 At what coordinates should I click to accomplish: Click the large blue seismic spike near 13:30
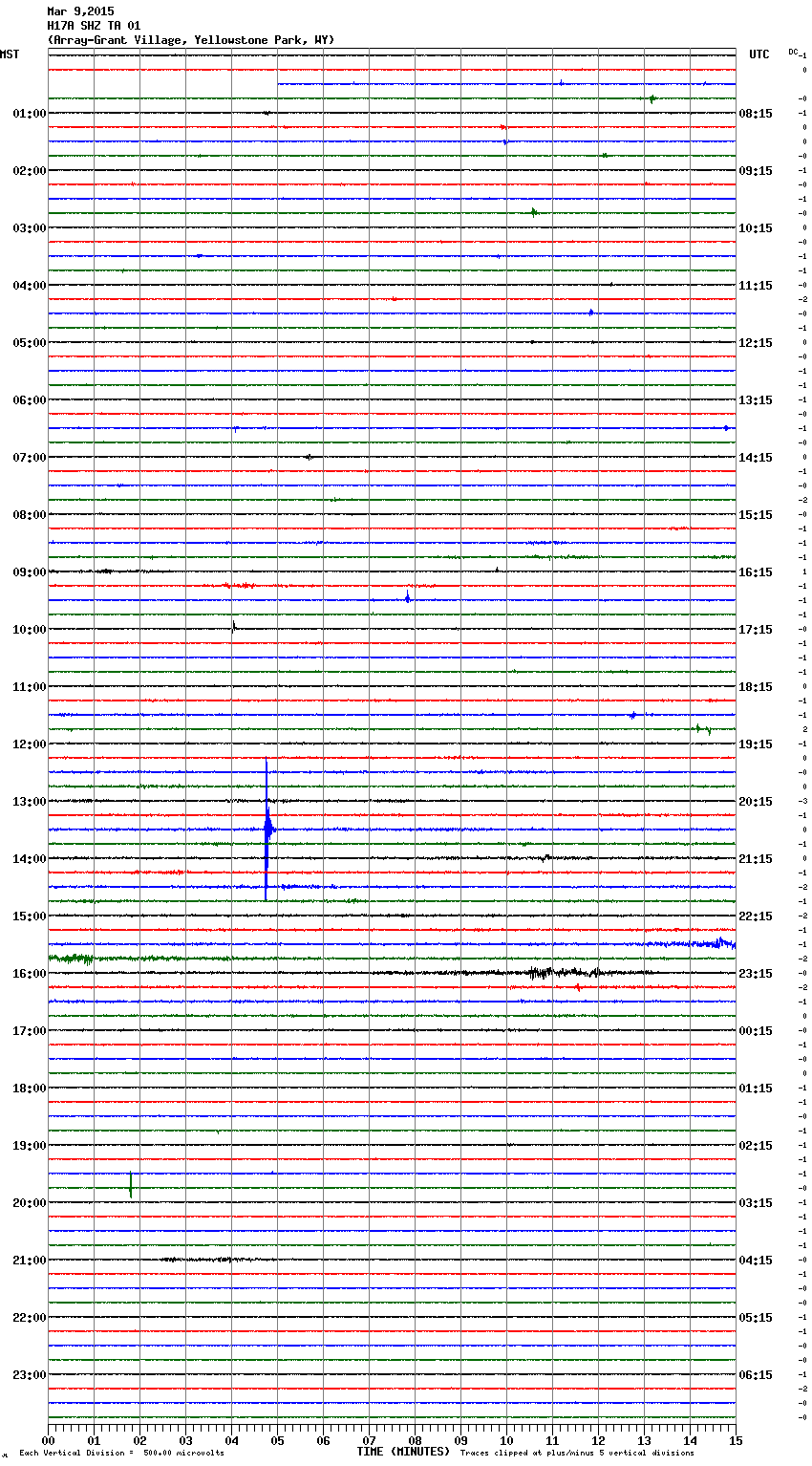pos(267,829)
